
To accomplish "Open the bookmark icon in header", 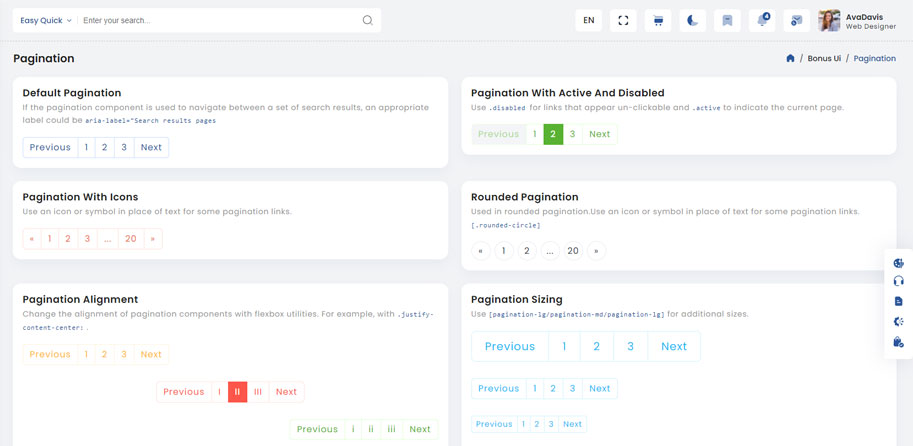I will pos(727,20).
